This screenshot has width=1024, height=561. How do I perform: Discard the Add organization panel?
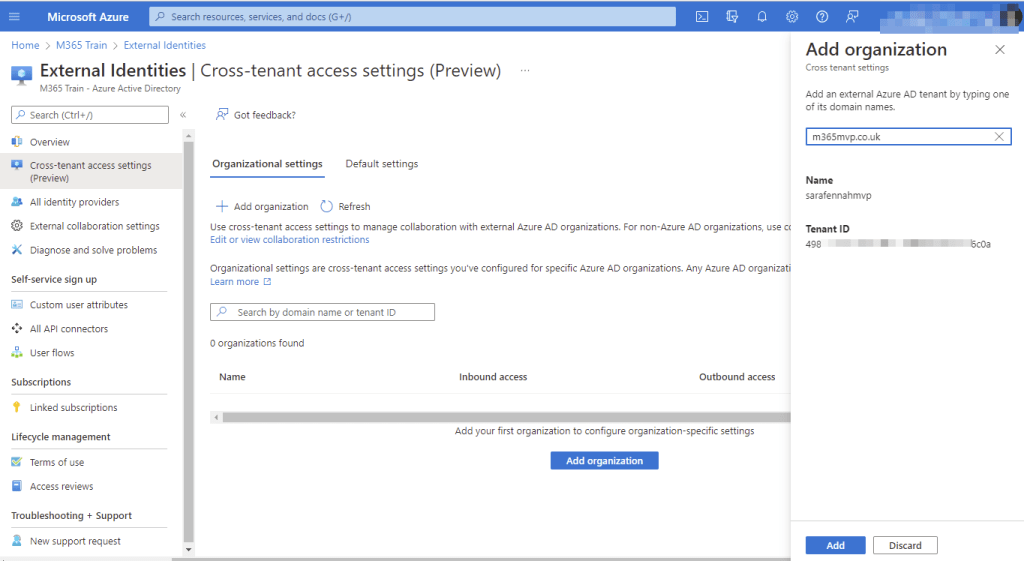[904, 545]
